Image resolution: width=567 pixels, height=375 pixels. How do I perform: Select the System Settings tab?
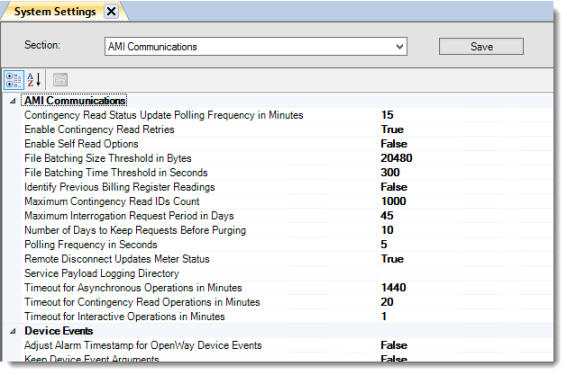click(55, 12)
